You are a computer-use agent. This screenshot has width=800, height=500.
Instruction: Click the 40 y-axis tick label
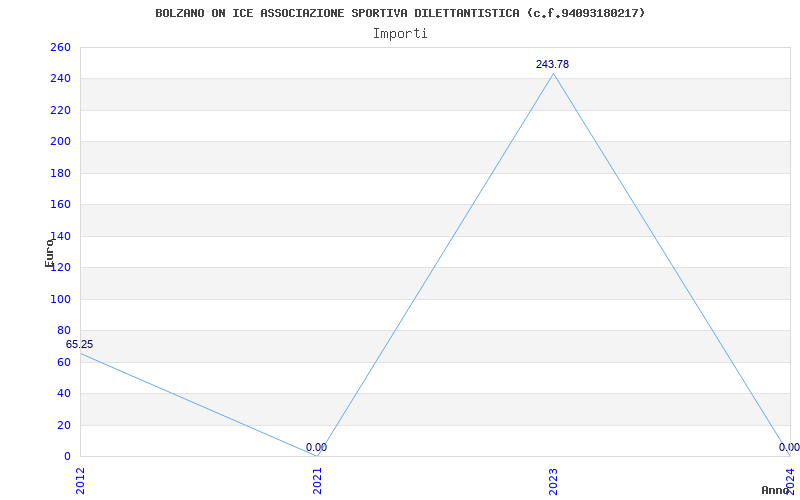point(64,394)
